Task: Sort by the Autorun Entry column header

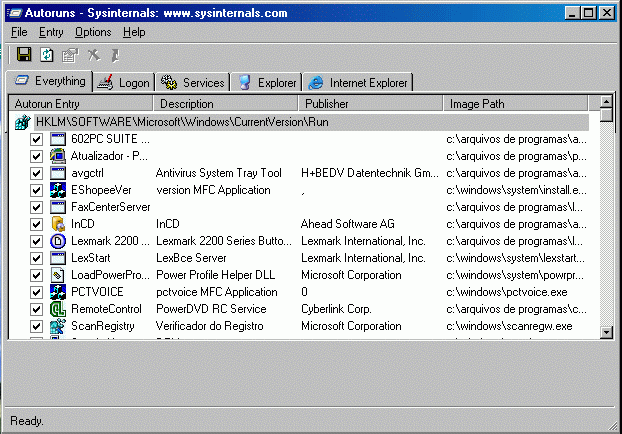Action: (x=81, y=104)
